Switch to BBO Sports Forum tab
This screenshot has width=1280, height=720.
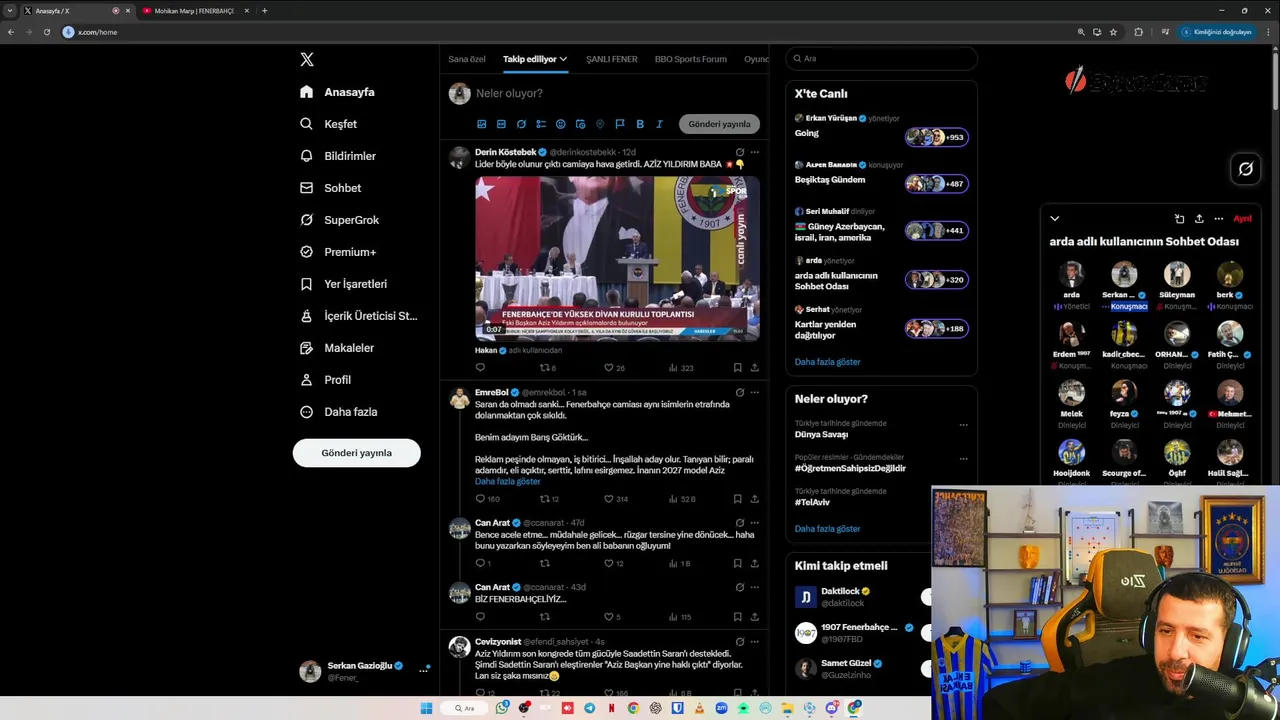[x=691, y=59]
